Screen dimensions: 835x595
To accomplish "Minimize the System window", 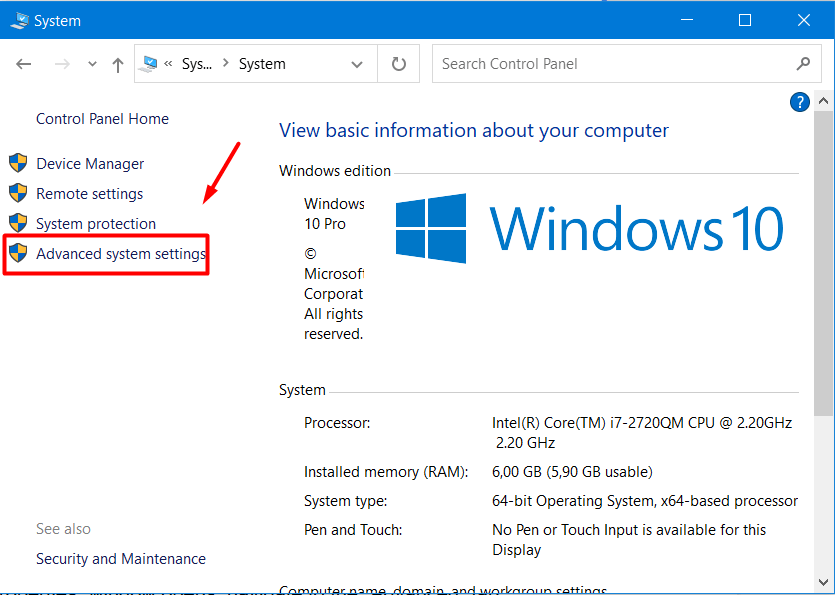I will (x=687, y=20).
